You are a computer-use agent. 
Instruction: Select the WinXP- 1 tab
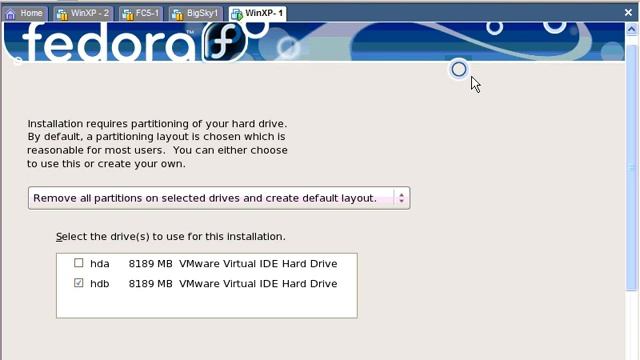coord(258,13)
